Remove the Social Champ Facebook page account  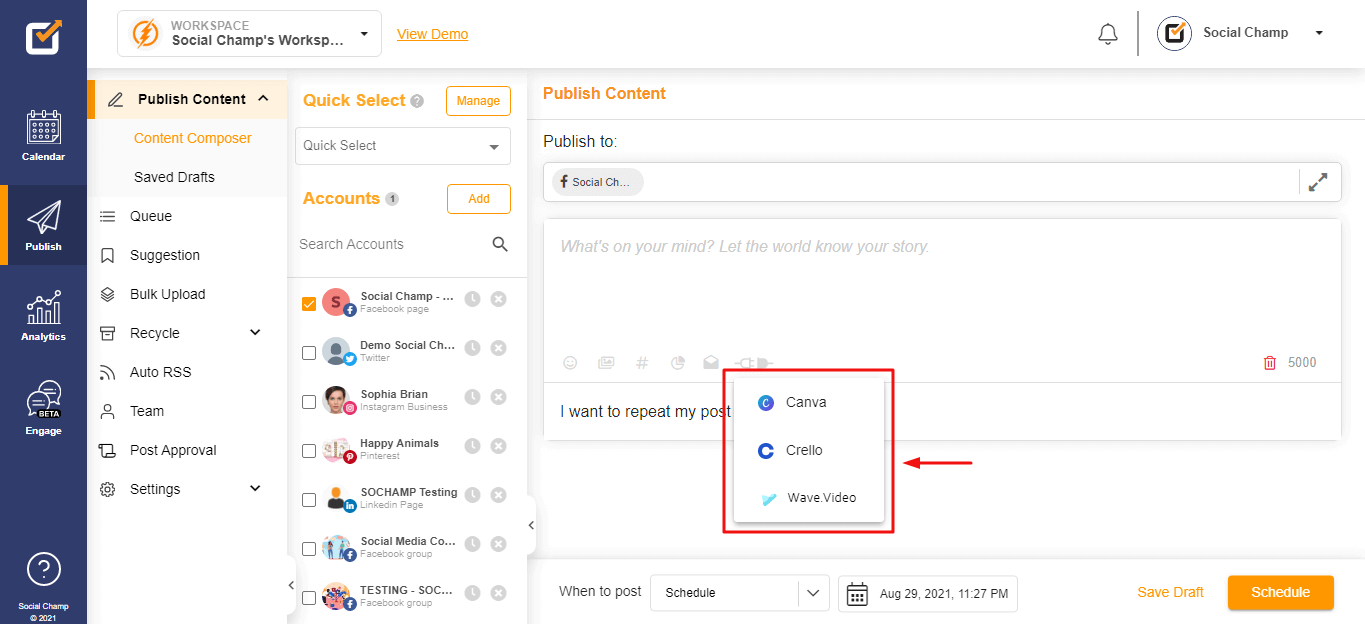pyautogui.click(x=498, y=299)
